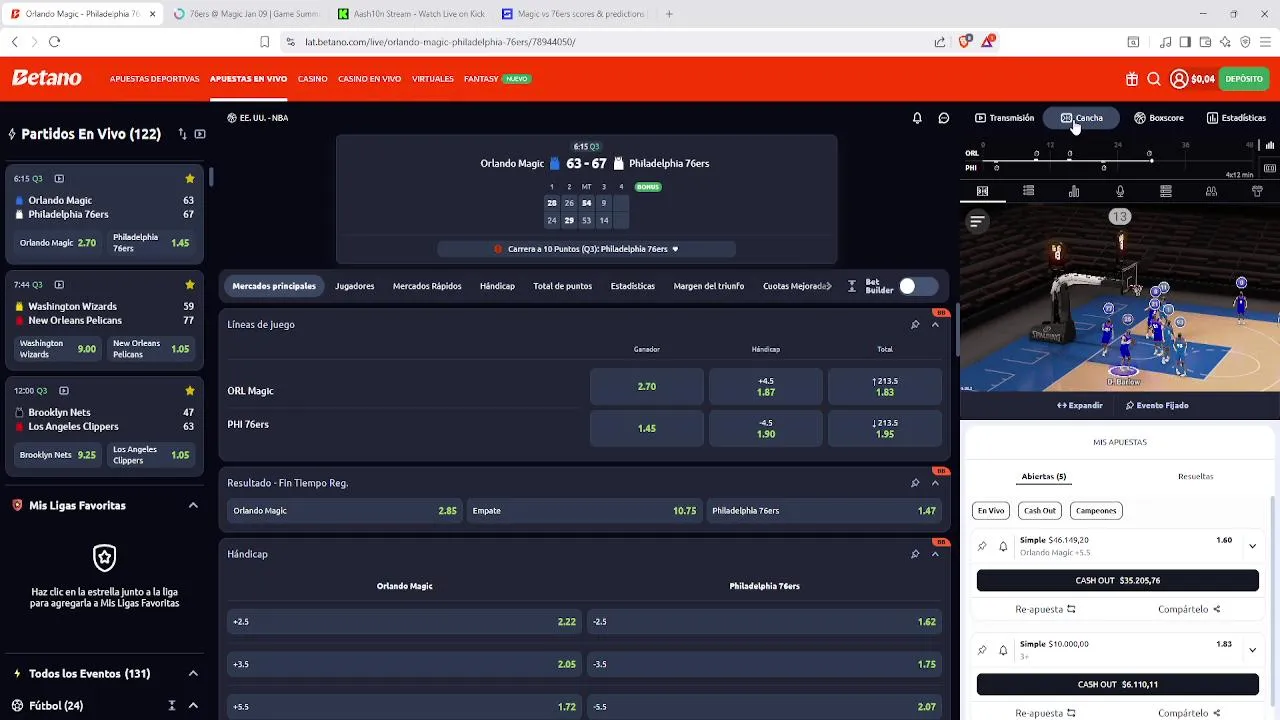The height and width of the screenshot is (720, 1280).
Task: Toggle favorite star for Brooklyn Nets match
Action: click(190, 391)
